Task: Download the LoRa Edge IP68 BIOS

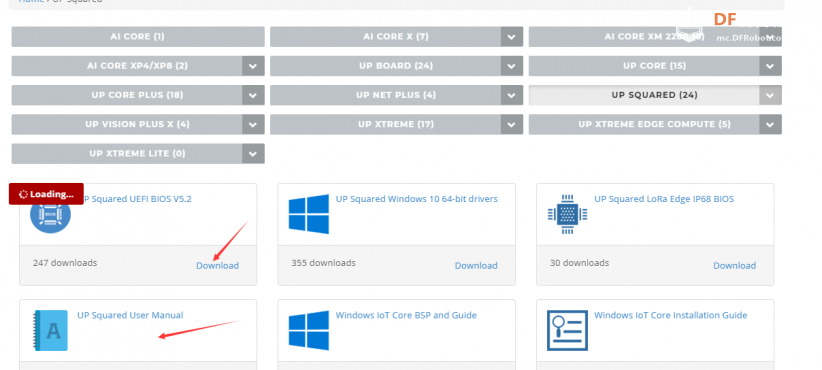Action: click(734, 266)
